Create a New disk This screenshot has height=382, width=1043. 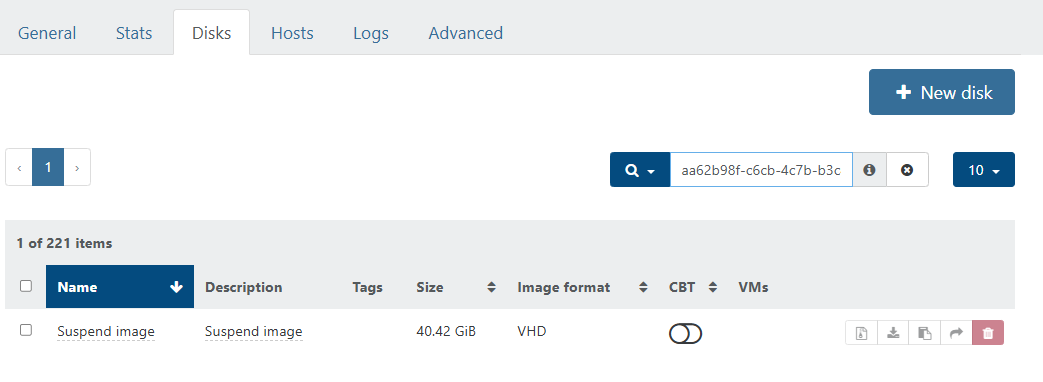pos(942,92)
